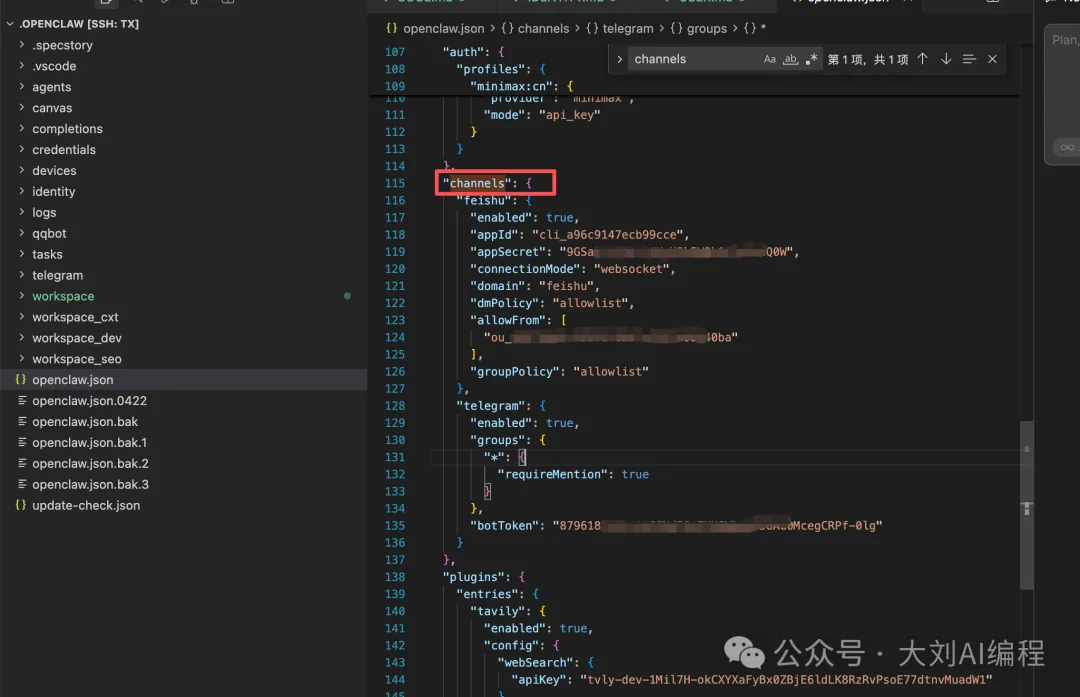Expand the agents folder
The image size is (1080, 697).
51,87
